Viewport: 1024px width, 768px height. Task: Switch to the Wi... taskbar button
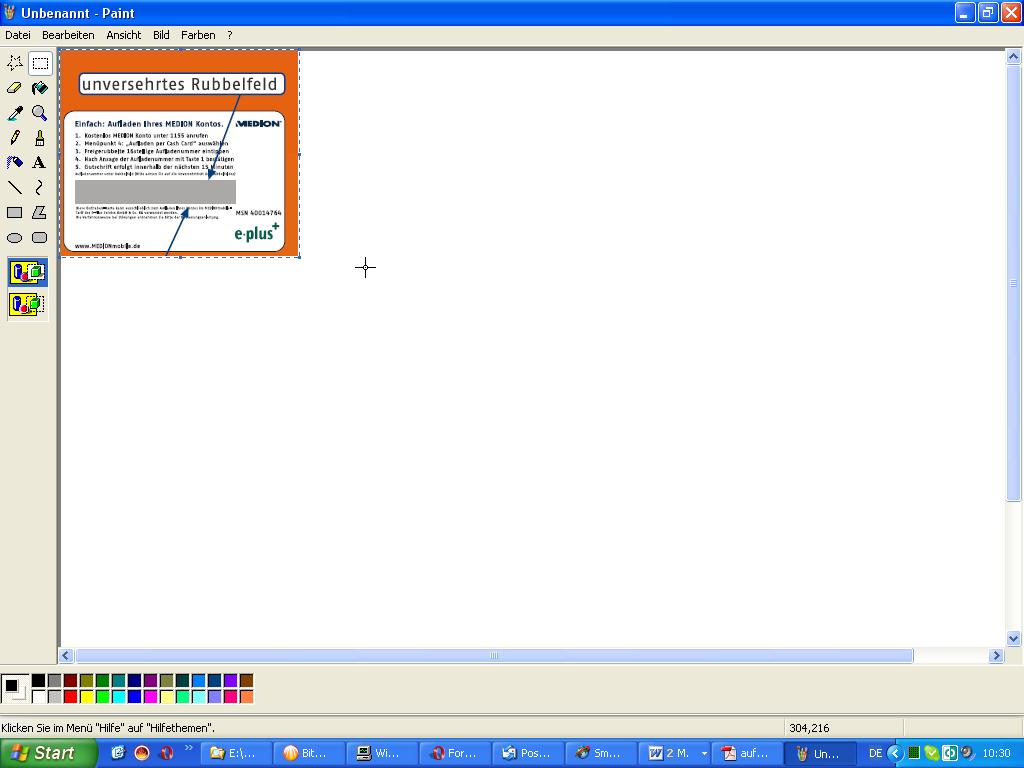coord(381,753)
